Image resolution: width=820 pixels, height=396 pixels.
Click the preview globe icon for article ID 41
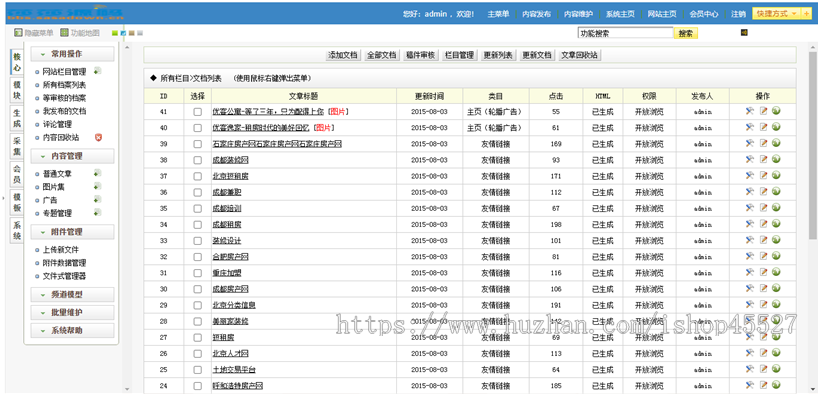[x=776, y=111]
